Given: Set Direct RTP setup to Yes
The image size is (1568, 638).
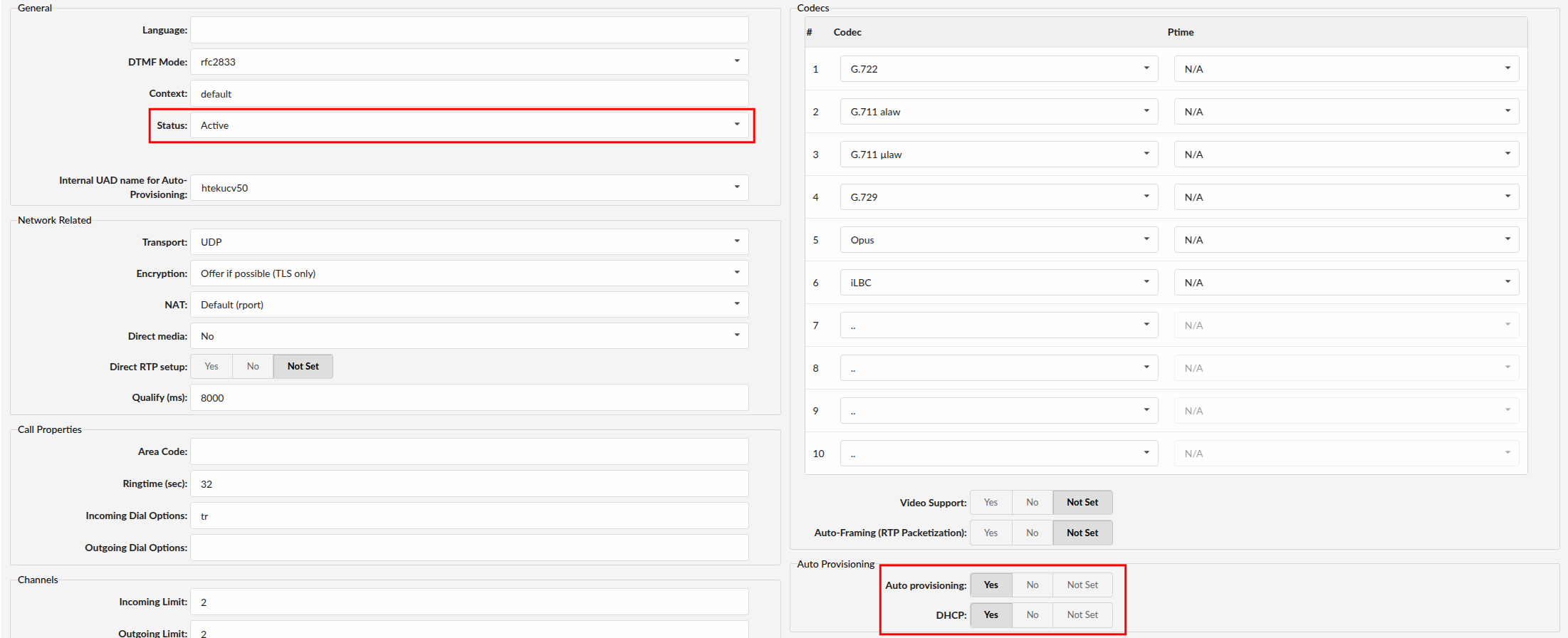Looking at the screenshot, I should [x=211, y=367].
